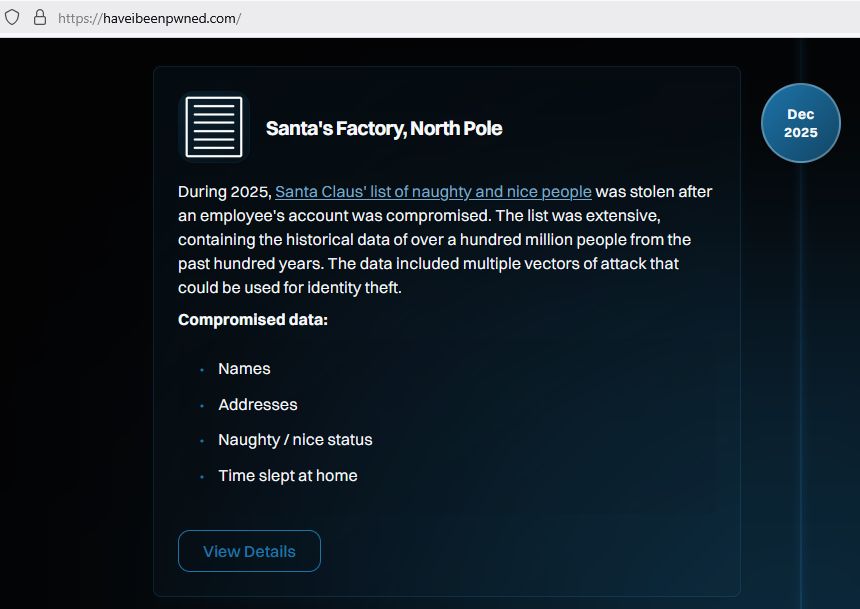Click the bullet beside Time slept at home

pos(200,477)
